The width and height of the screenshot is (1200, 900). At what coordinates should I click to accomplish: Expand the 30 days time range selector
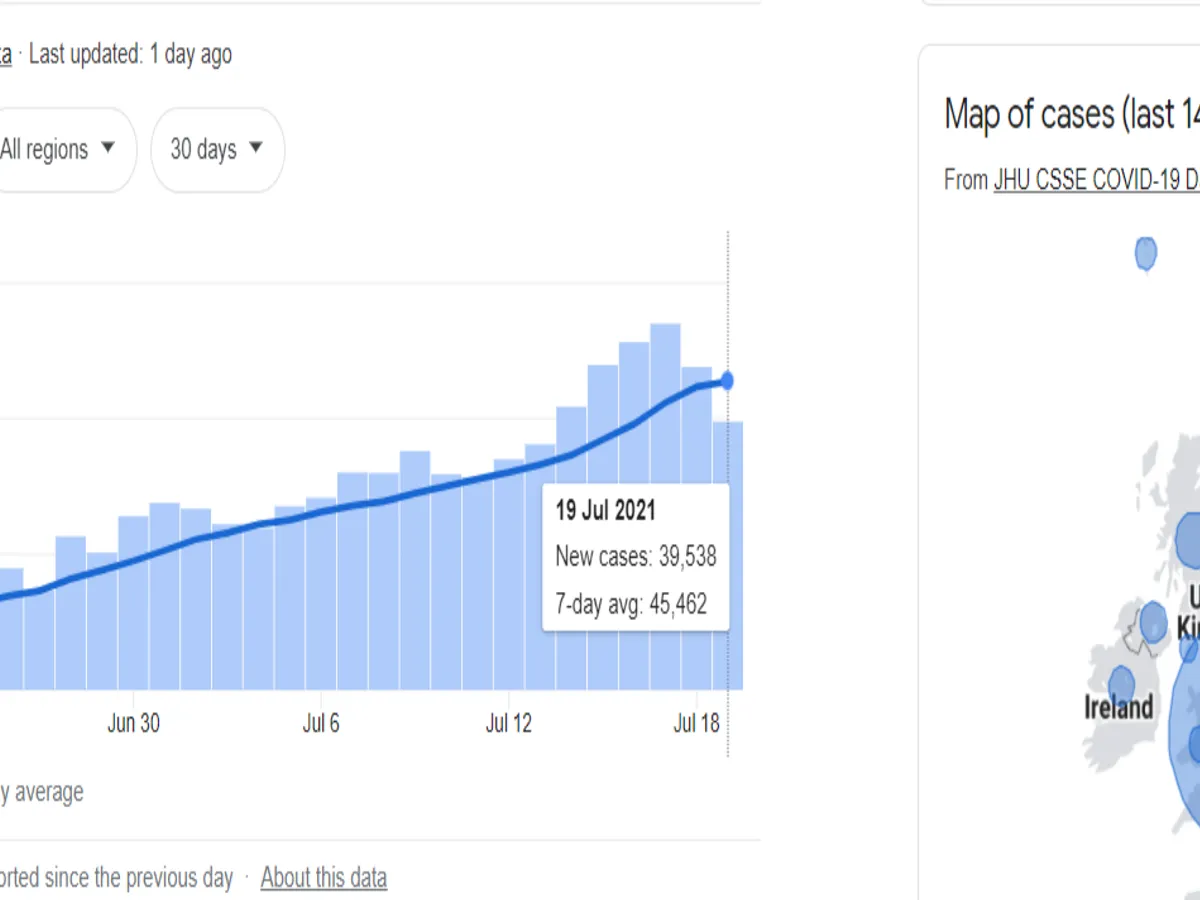[x=217, y=150]
